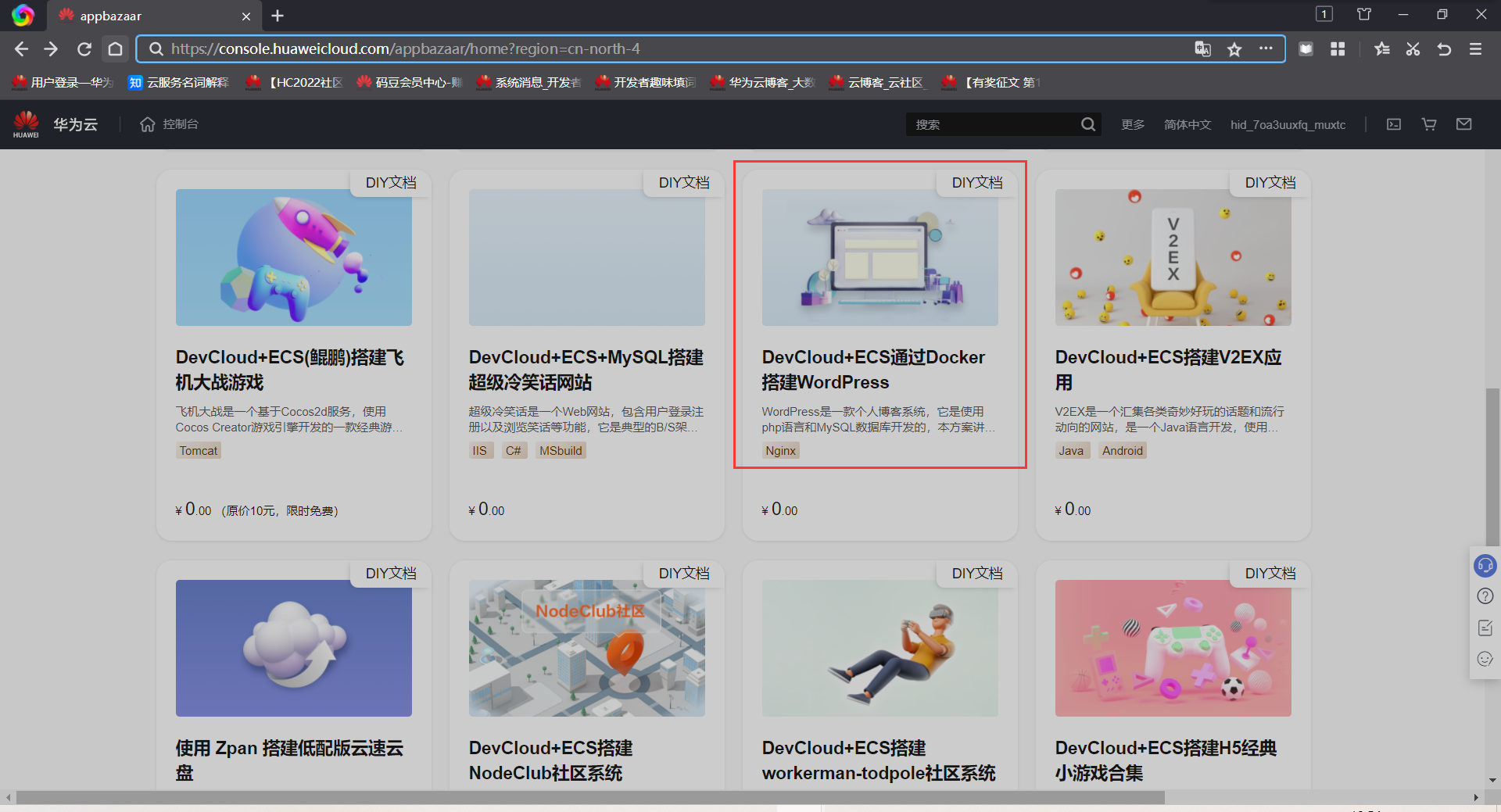
Task: Open the customer service headset icon
Action: (x=1485, y=565)
